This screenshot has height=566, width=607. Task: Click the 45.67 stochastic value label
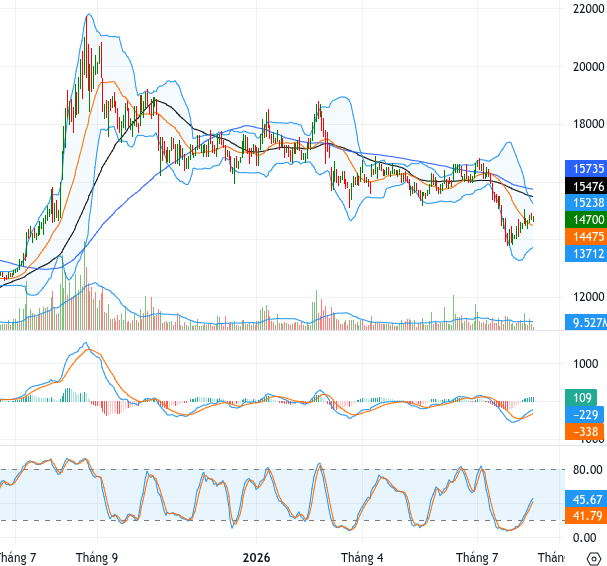pyautogui.click(x=586, y=499)
